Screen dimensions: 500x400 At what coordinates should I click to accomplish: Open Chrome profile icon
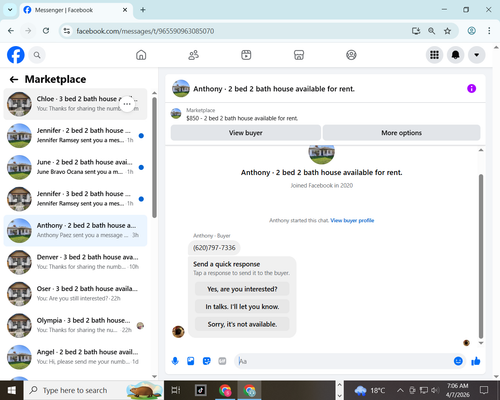pos(471,31)
